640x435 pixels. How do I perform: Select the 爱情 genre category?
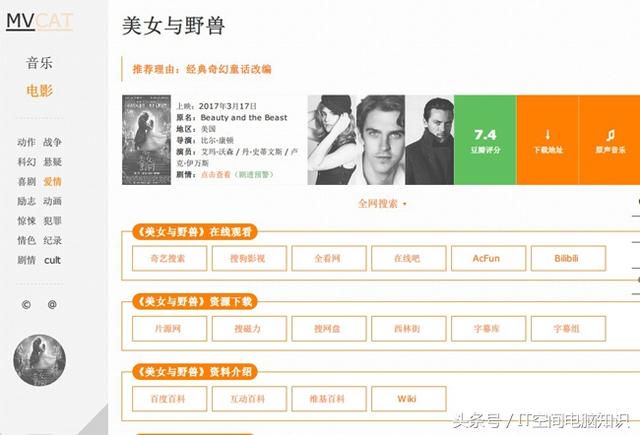pyautogui.click(x=53, y=182)
